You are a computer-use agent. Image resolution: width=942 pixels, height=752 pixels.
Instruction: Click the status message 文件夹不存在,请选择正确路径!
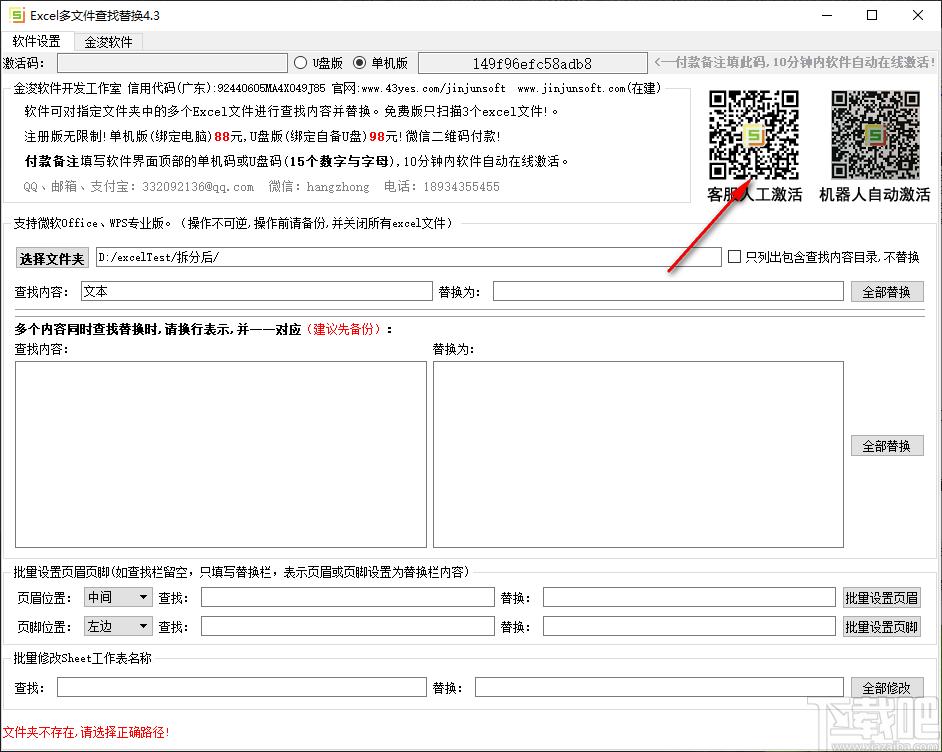tap(86, 732)
